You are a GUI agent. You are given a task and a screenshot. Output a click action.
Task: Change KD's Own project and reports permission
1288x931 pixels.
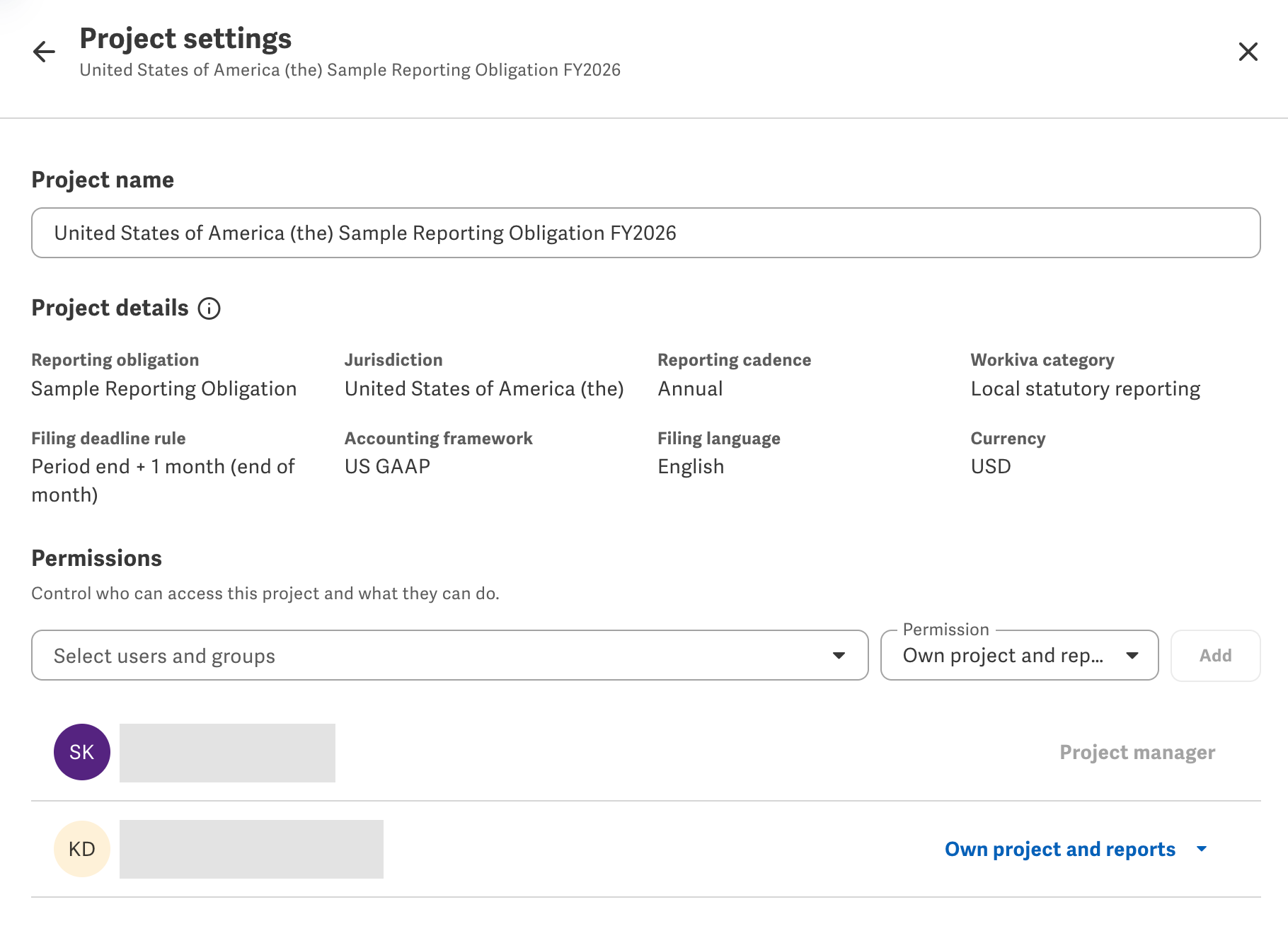1059,849
